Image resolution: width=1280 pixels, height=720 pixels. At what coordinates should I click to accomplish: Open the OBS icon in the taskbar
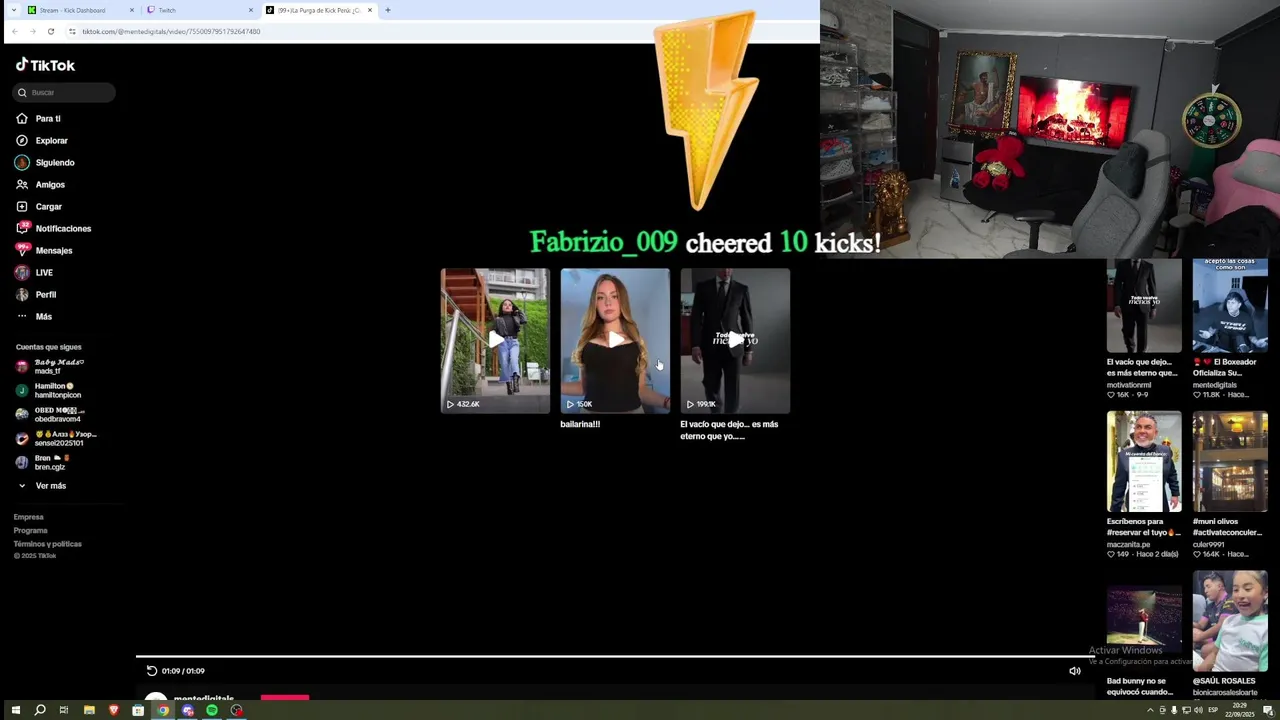[236, 710]
